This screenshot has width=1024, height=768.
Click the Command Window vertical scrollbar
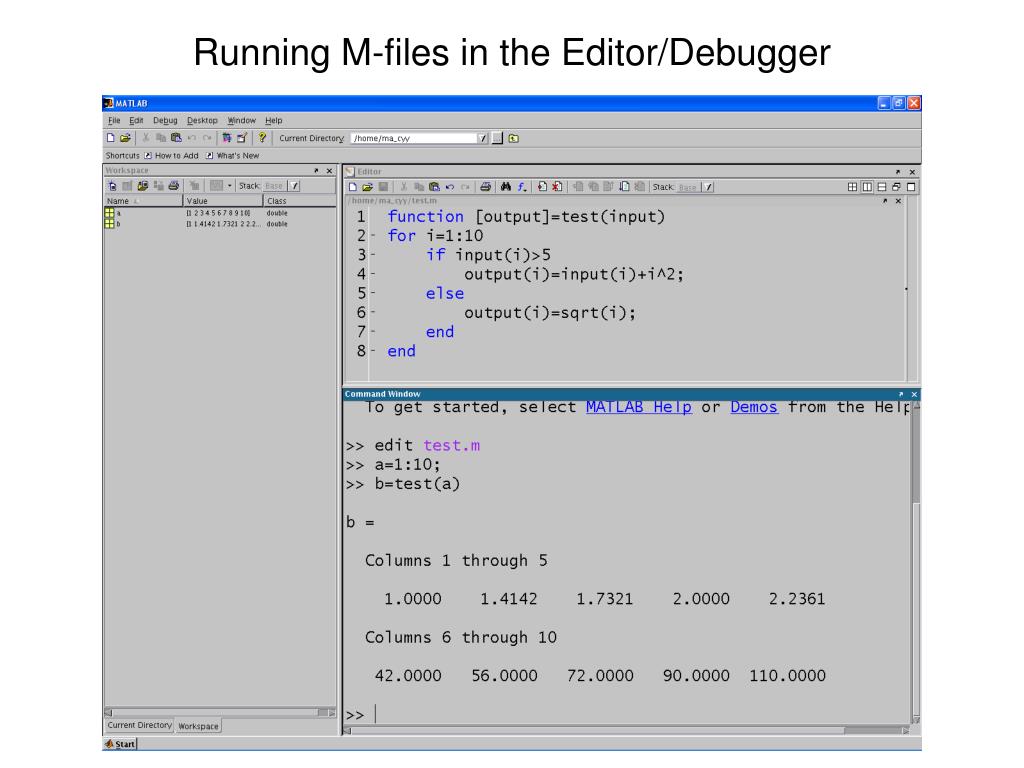coord(916,563)
